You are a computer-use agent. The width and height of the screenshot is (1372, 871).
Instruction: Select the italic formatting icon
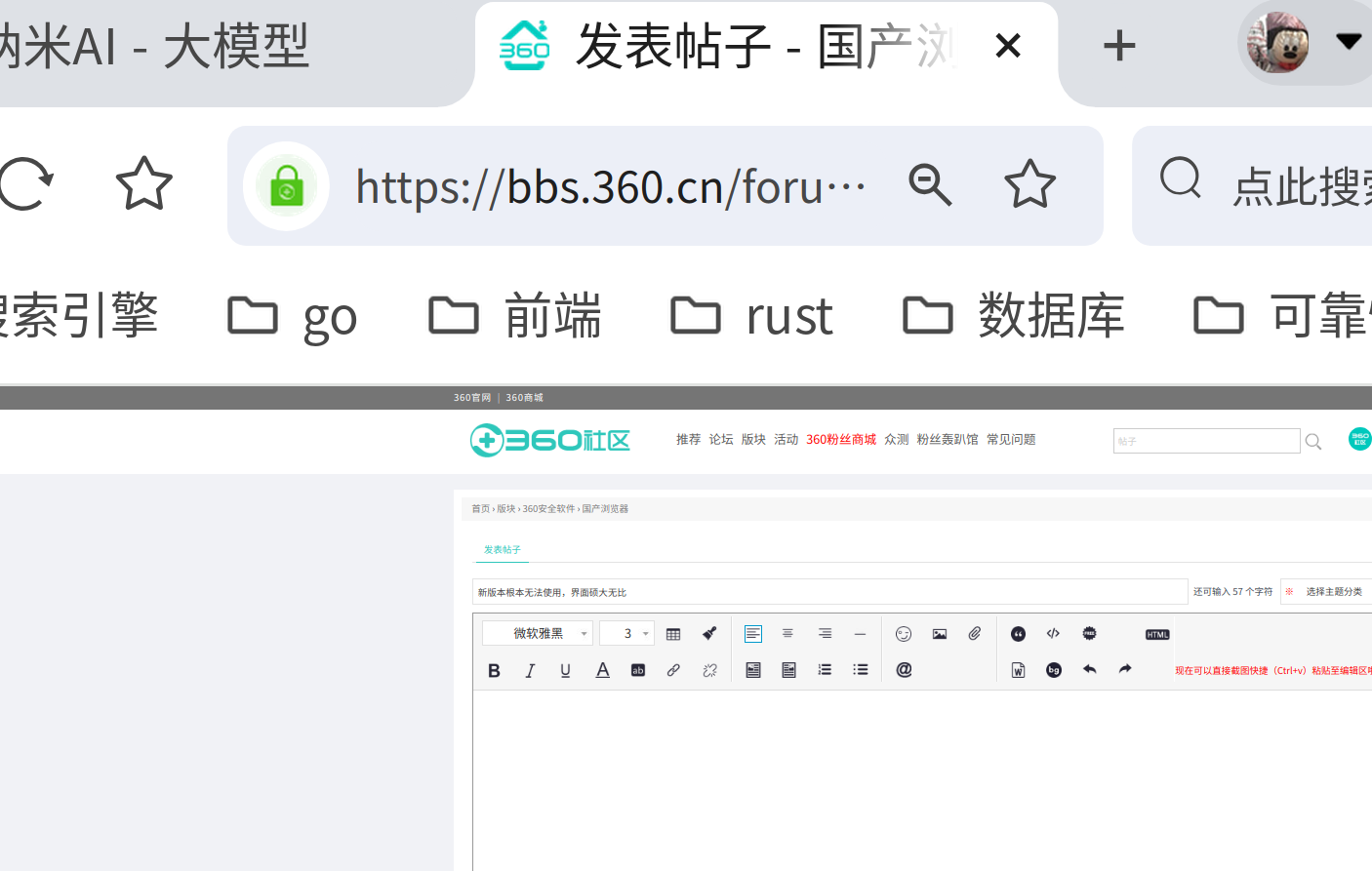point(530,670)
